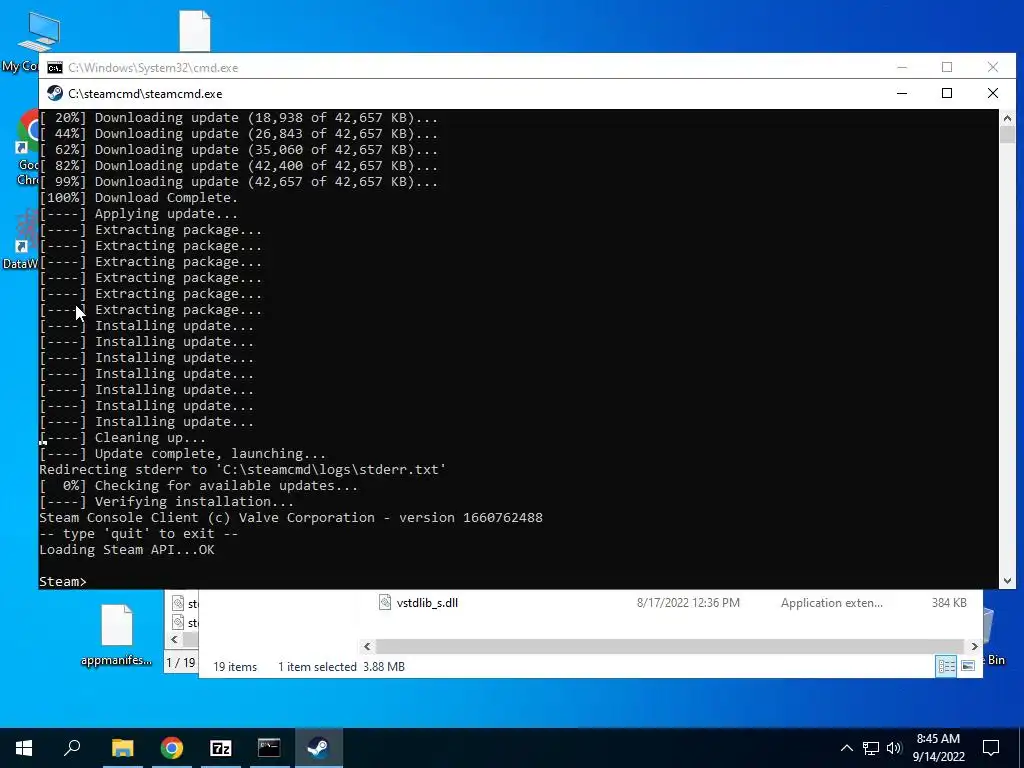Click the rear Explorer left scroll arrow

point(174,639)
